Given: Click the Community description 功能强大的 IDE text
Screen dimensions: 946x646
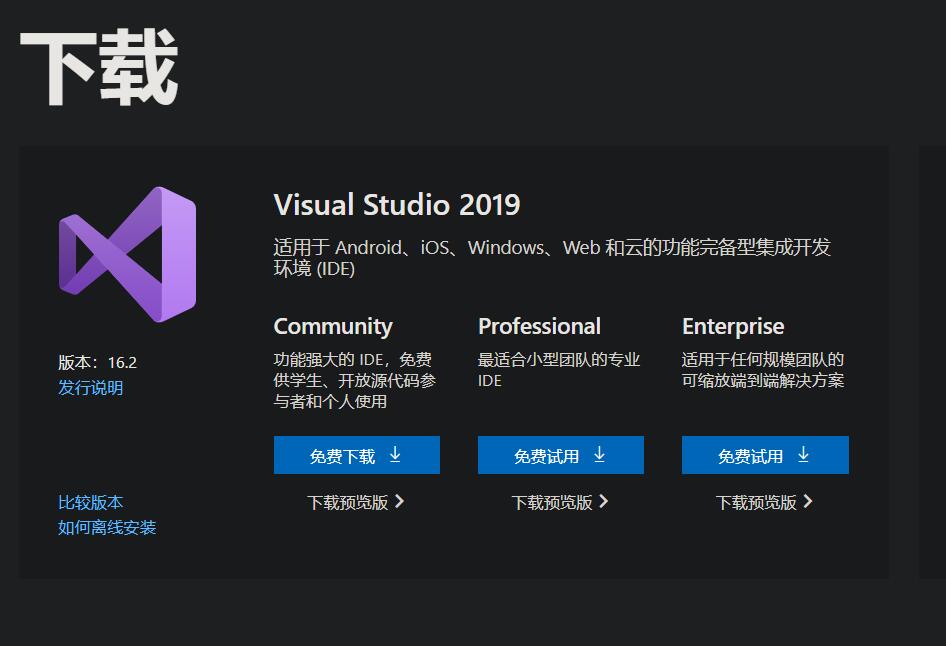Looking at the screenshot, I should tap(355, 380).
